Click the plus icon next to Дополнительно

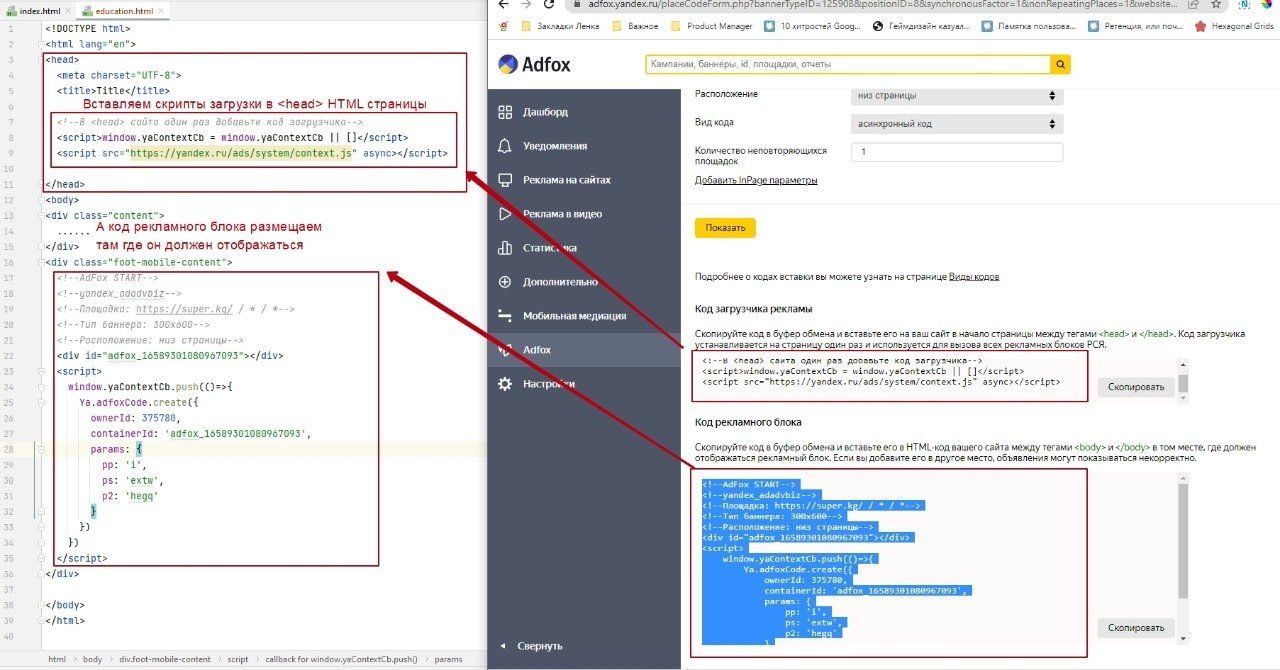[x=505, y=282]
